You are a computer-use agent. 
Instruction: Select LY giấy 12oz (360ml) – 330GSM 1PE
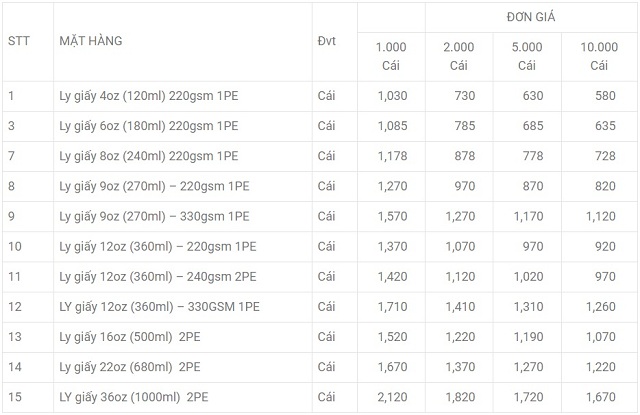[x=159, y=306]
